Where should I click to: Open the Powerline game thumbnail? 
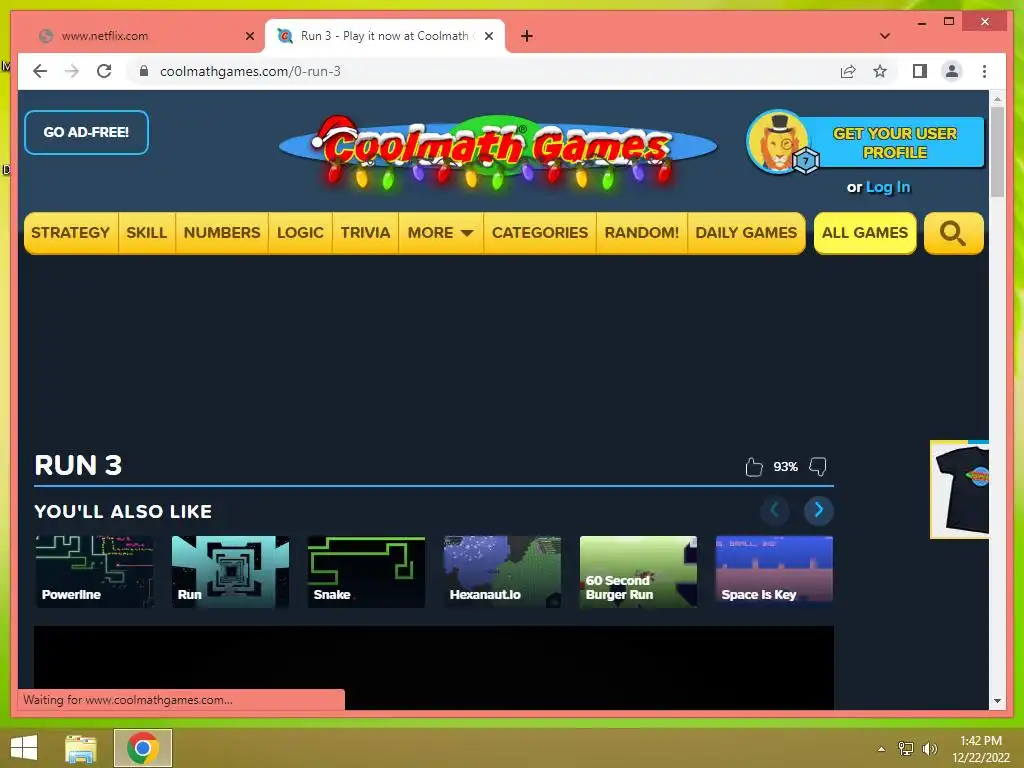[x=94, y=571]
